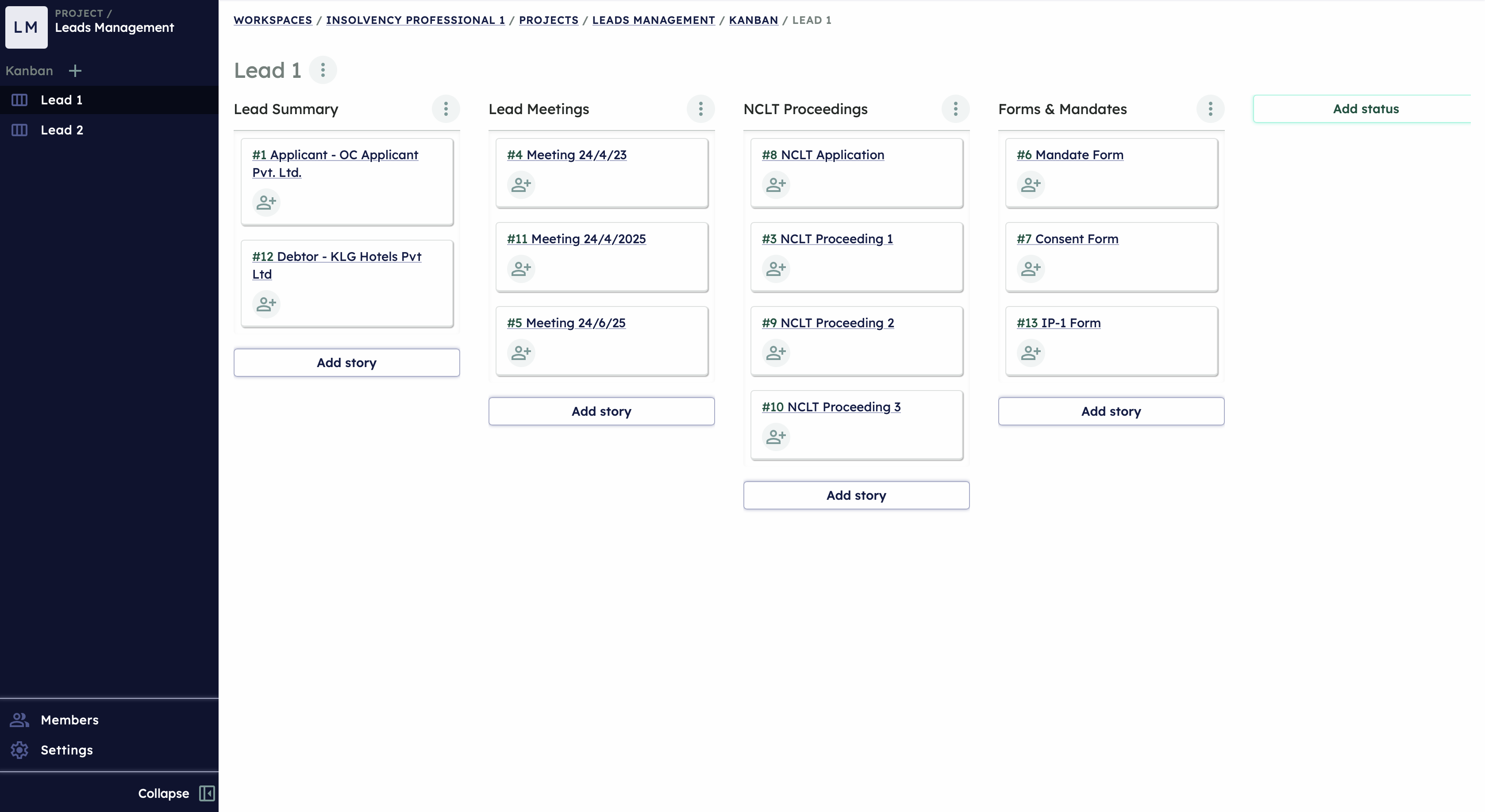Screen dimensions: 1485x812
Task: Click the LM project avatar
Action: tap(27, 27)
